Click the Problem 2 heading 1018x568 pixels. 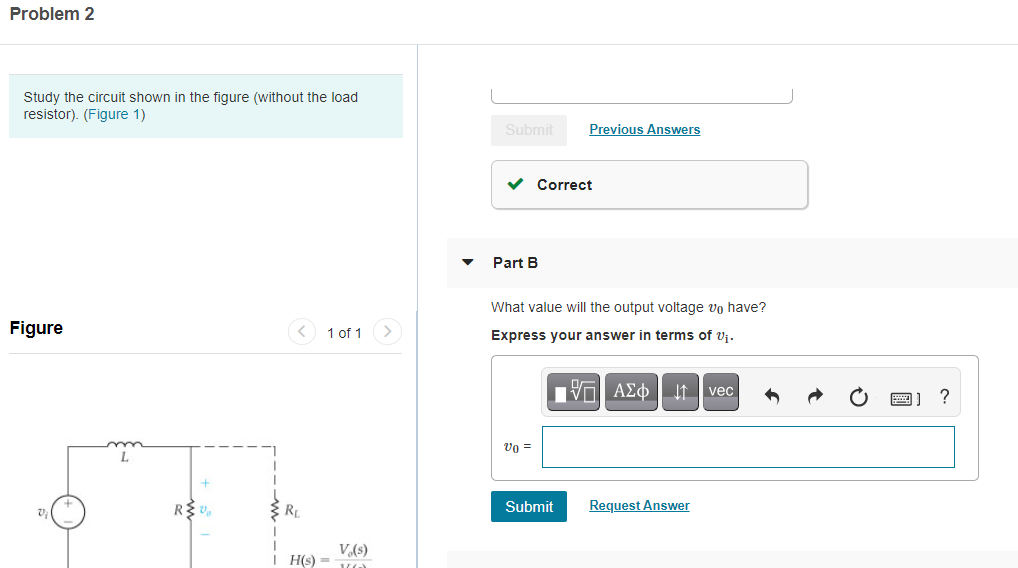pyautogui.click(x=52, y=14)
